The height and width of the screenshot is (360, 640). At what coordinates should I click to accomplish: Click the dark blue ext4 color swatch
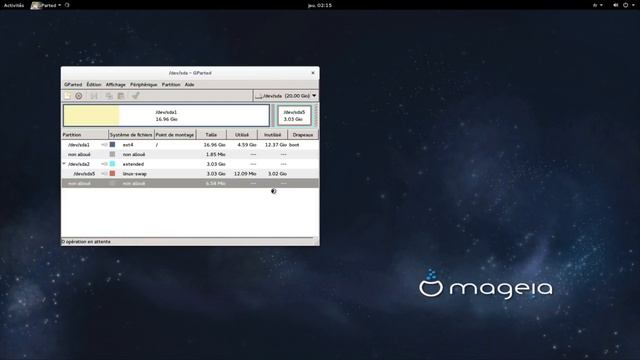113,145
